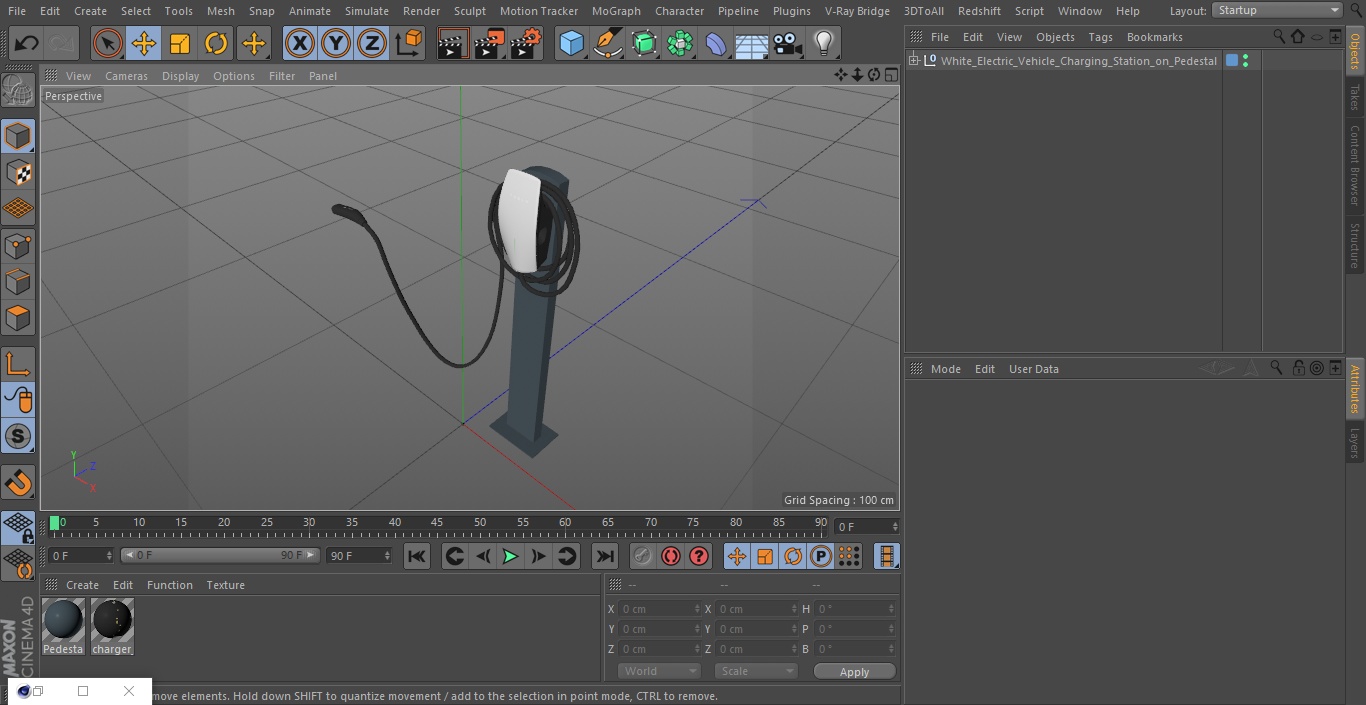The image size is (1366, 705).
Task: Switch to Polygons mode
Action: tap(18, 318)
